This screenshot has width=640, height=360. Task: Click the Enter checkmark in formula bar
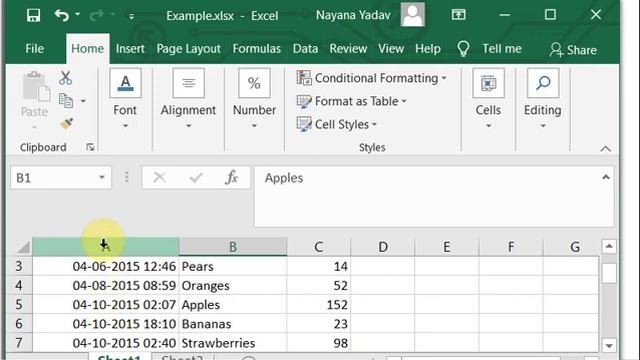pos(196,178)
